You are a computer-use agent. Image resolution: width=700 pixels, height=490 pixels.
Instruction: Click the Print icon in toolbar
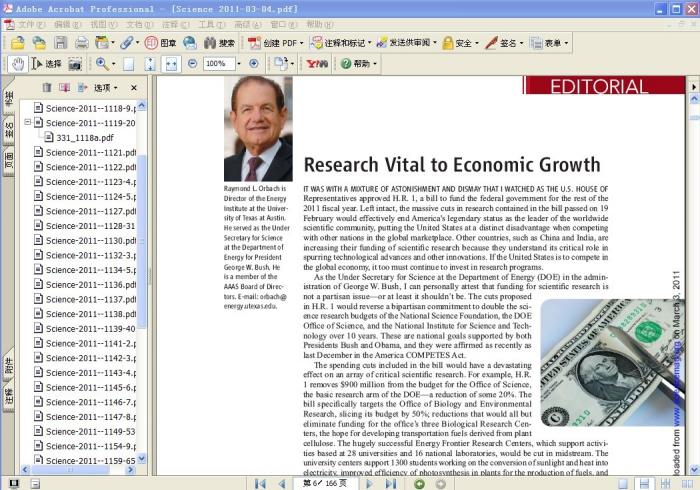tap(82, 43)
